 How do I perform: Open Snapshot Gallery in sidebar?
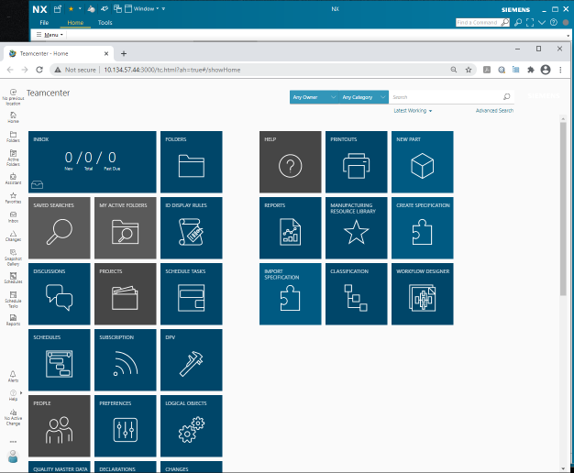[x=13, y=257]
